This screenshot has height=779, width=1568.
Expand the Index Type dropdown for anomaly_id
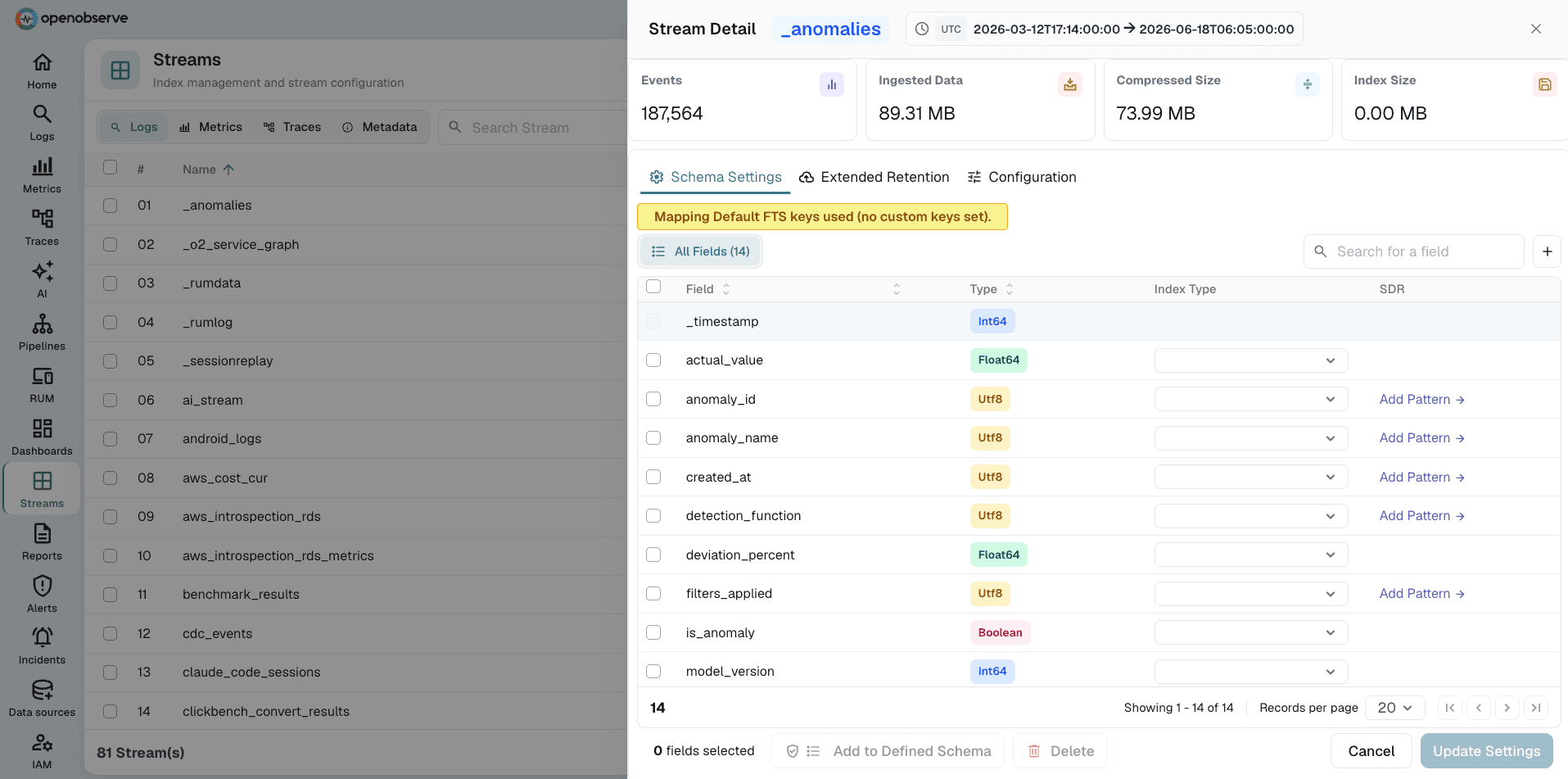pos(1250,399)
